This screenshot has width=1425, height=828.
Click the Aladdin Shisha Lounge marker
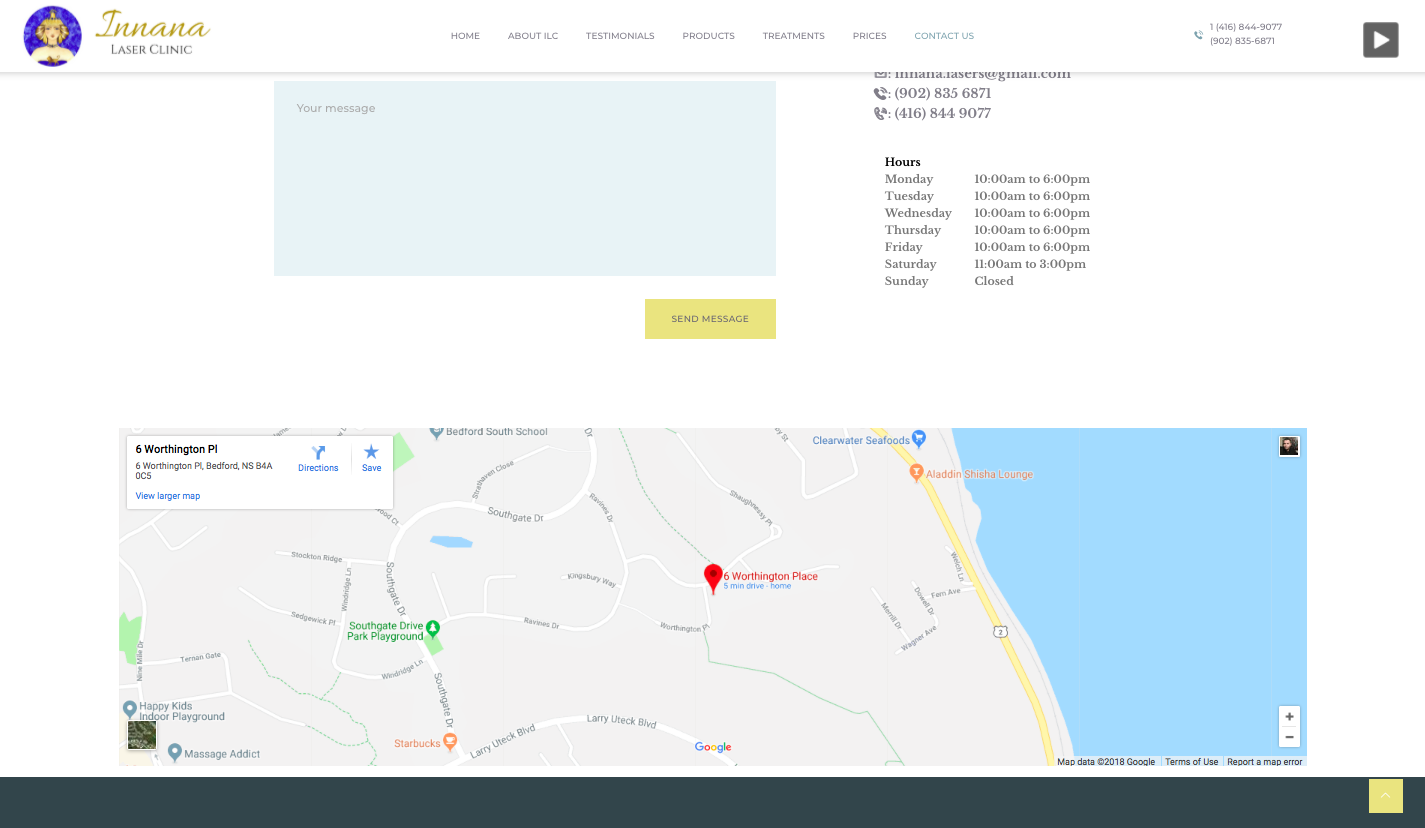point(916,473)
